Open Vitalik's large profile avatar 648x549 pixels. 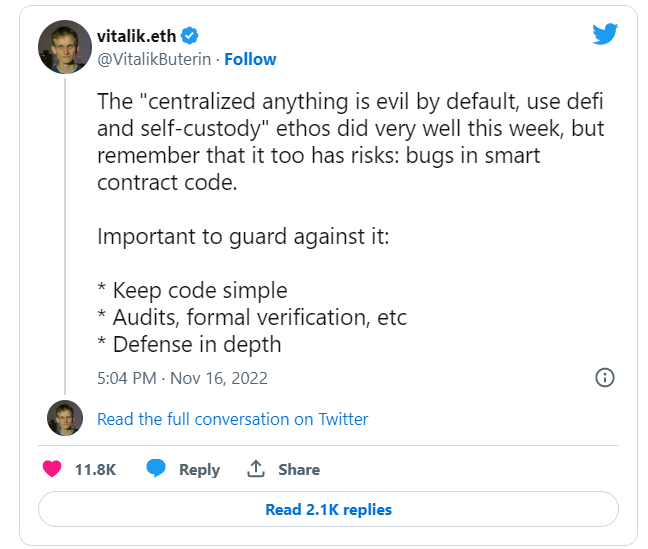[65, 47]
